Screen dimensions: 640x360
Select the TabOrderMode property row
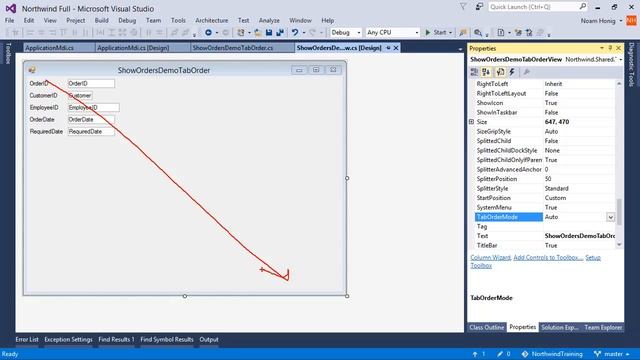(x=545, y=217)
